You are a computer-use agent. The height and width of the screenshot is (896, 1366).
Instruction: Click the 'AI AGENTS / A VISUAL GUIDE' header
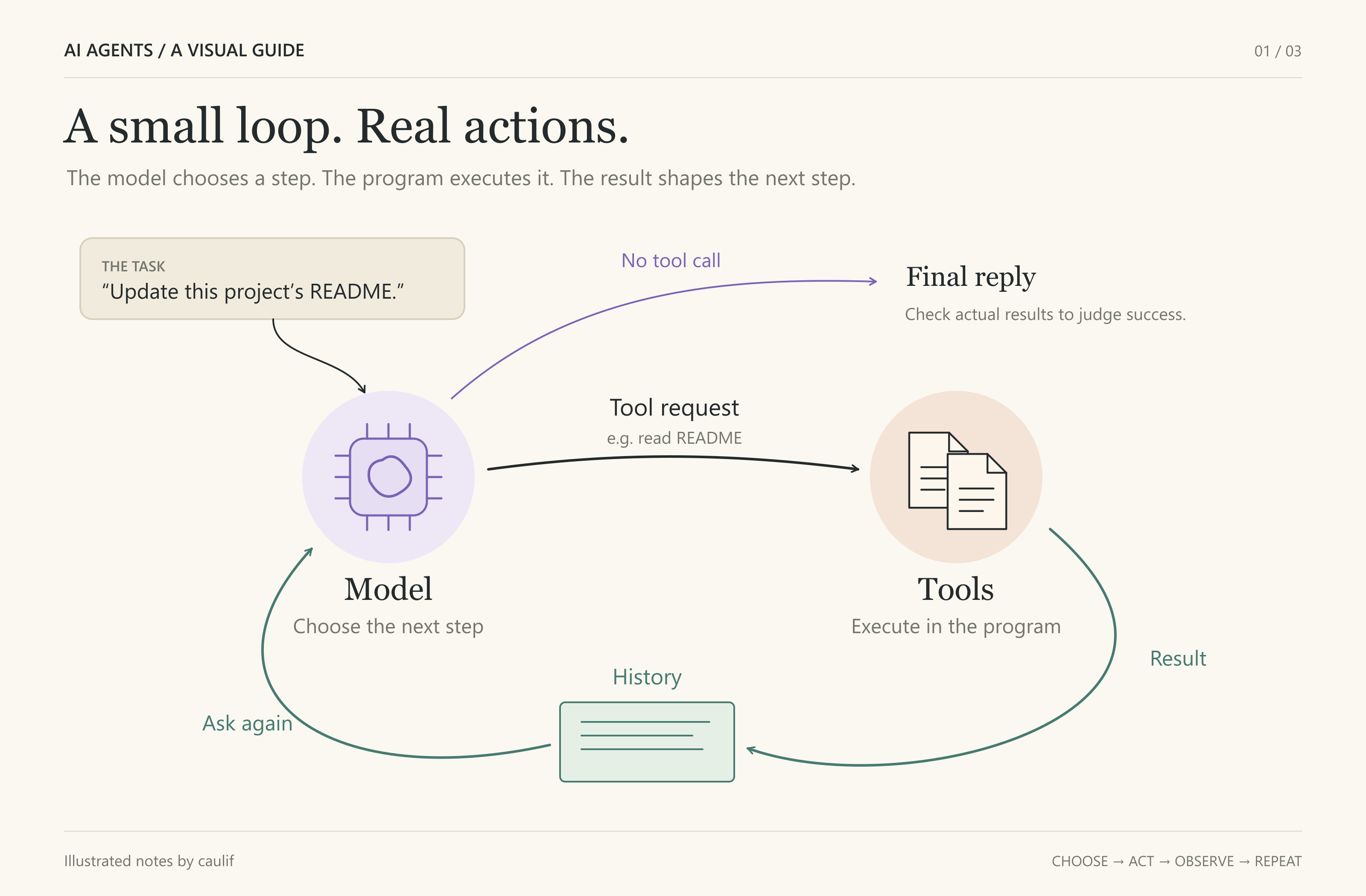pyautogui.click(x=184, y=50)
